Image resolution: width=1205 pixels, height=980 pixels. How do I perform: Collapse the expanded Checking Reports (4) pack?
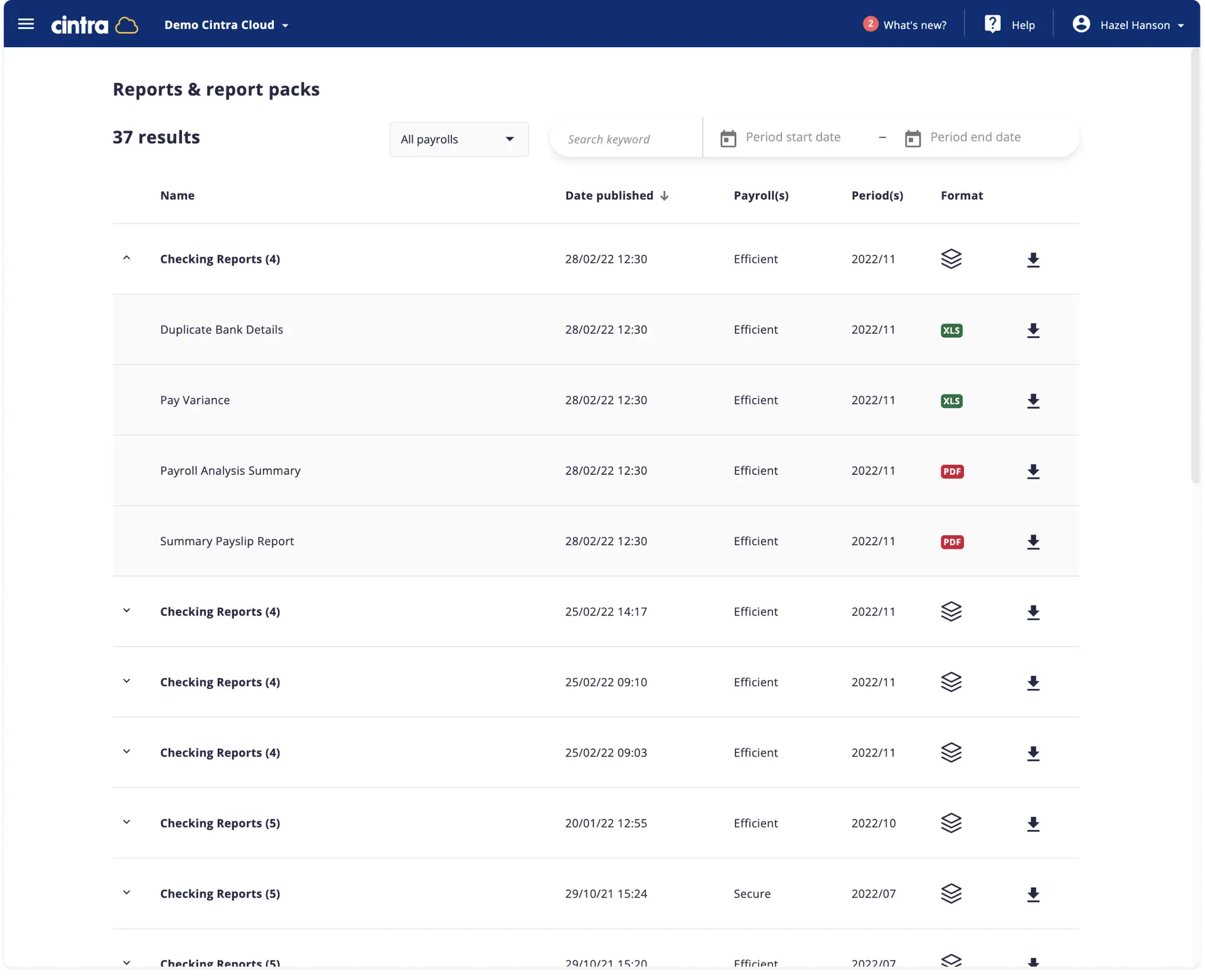coord(127,258)
